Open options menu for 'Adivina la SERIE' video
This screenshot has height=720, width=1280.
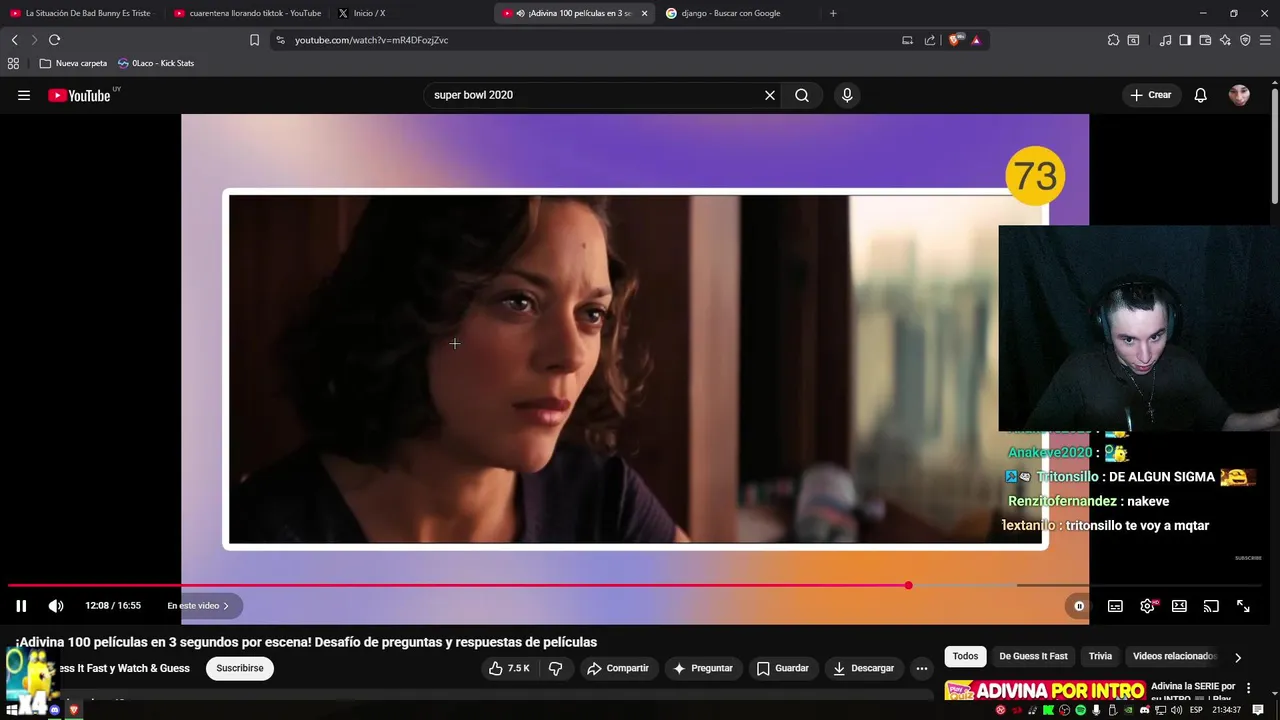tap(1249, 688)
